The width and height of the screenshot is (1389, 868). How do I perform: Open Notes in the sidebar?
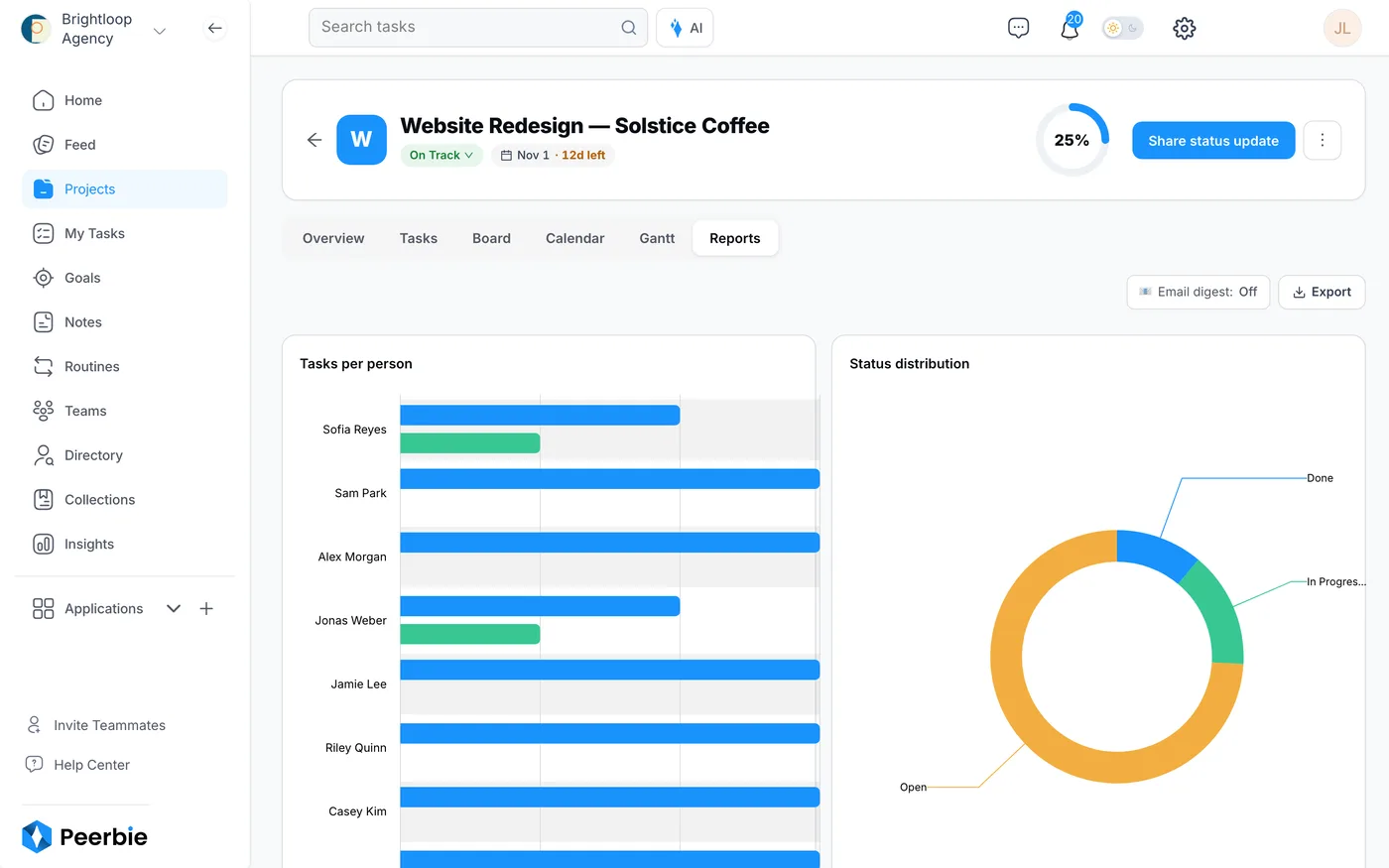pos(124,322)
